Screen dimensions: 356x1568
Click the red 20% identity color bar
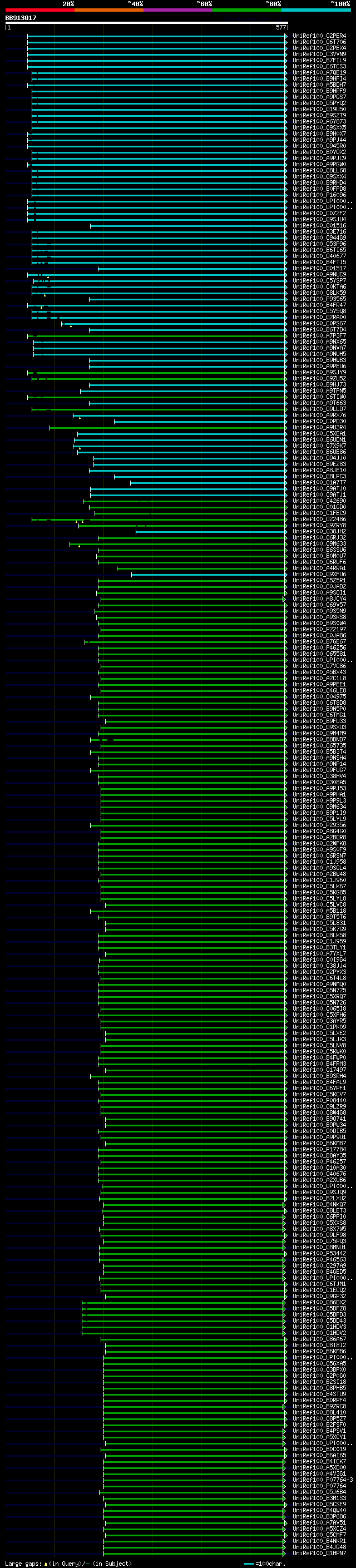pyautogui.click(x=39, y=10)
